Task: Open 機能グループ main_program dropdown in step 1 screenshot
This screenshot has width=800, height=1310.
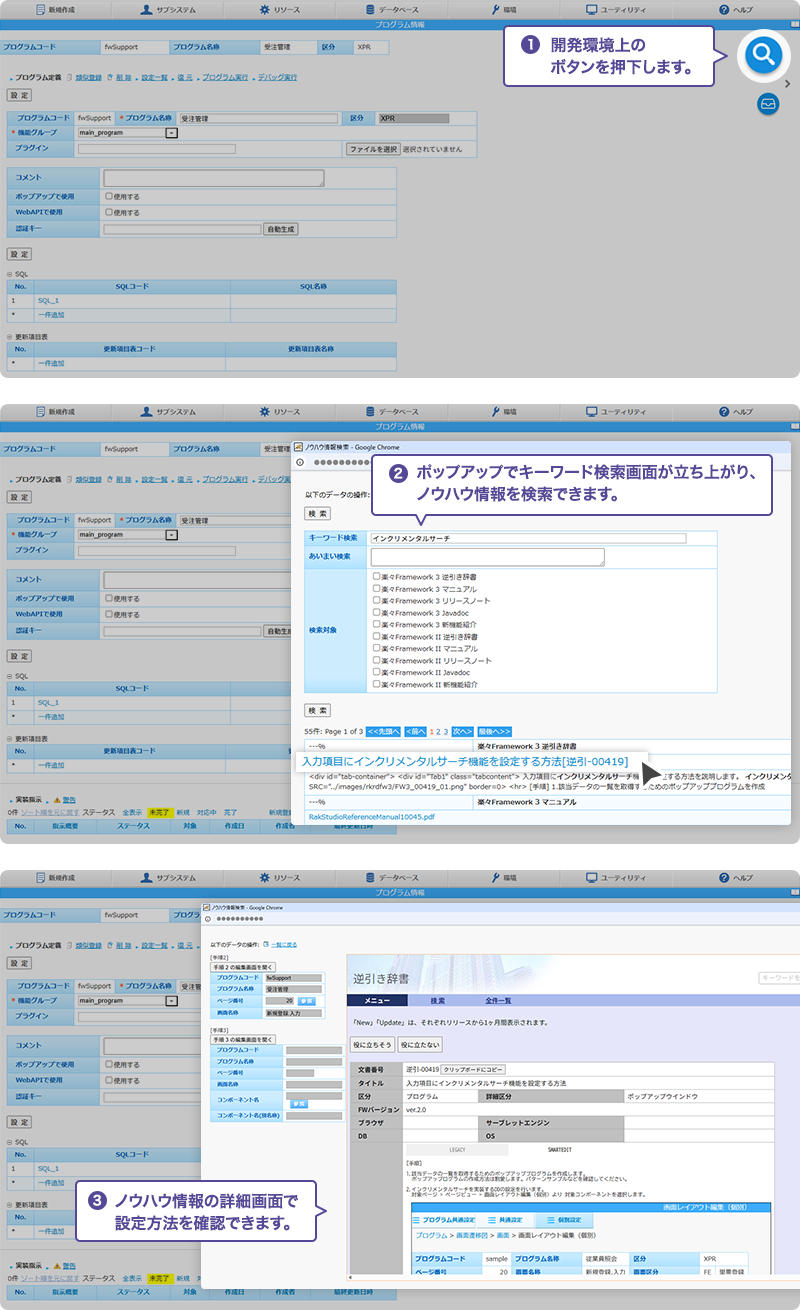Action: 171,132
